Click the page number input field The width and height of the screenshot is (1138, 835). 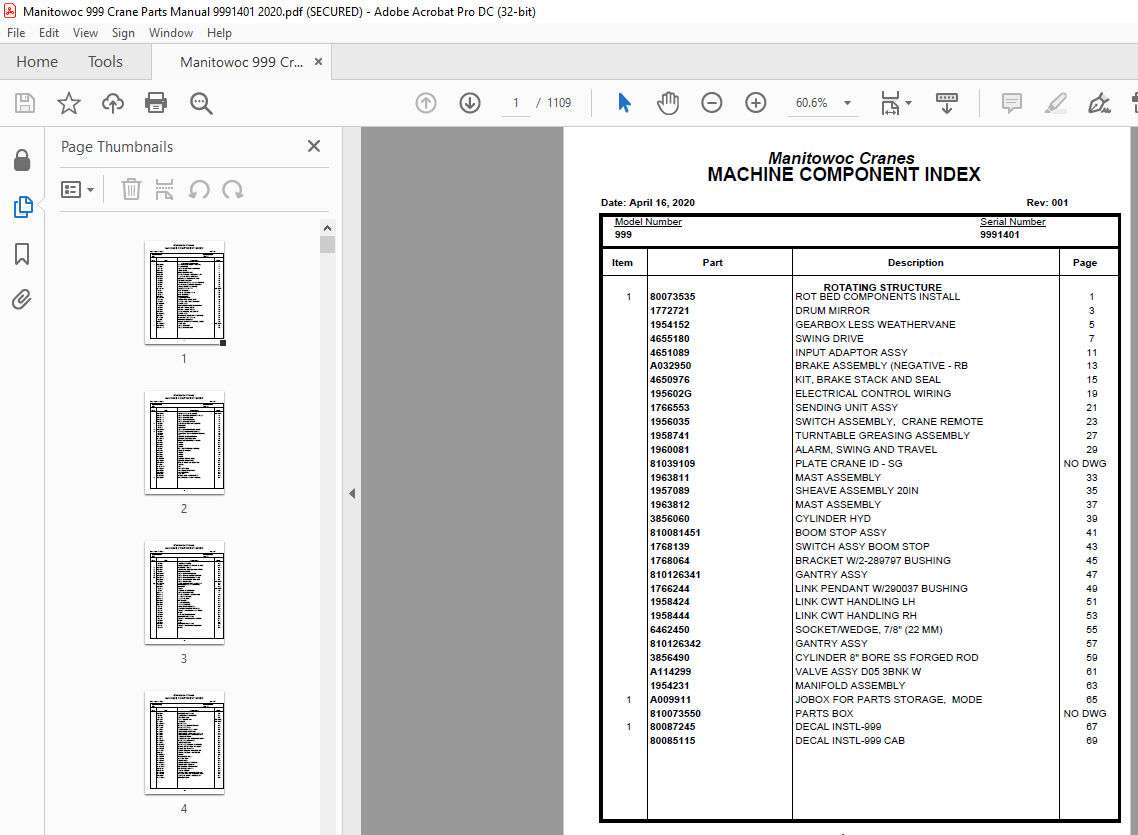pyautogui.click(x=516, y=103)
